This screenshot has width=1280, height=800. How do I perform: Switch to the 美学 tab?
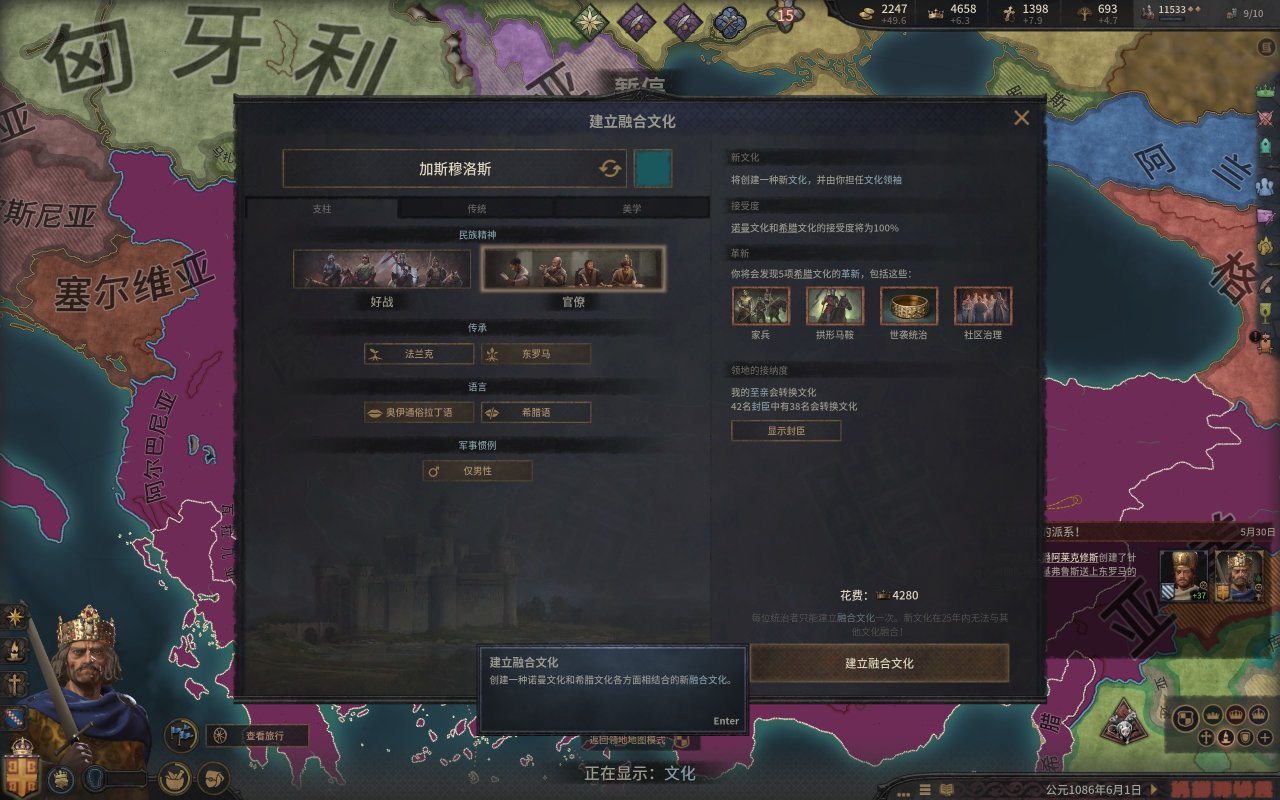point(632,209)
